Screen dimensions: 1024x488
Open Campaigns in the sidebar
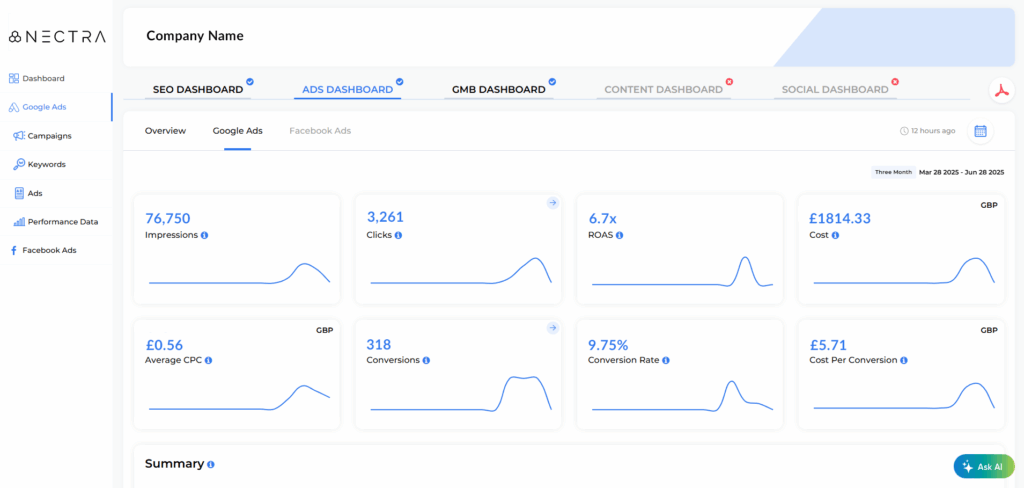click(49, 136)
